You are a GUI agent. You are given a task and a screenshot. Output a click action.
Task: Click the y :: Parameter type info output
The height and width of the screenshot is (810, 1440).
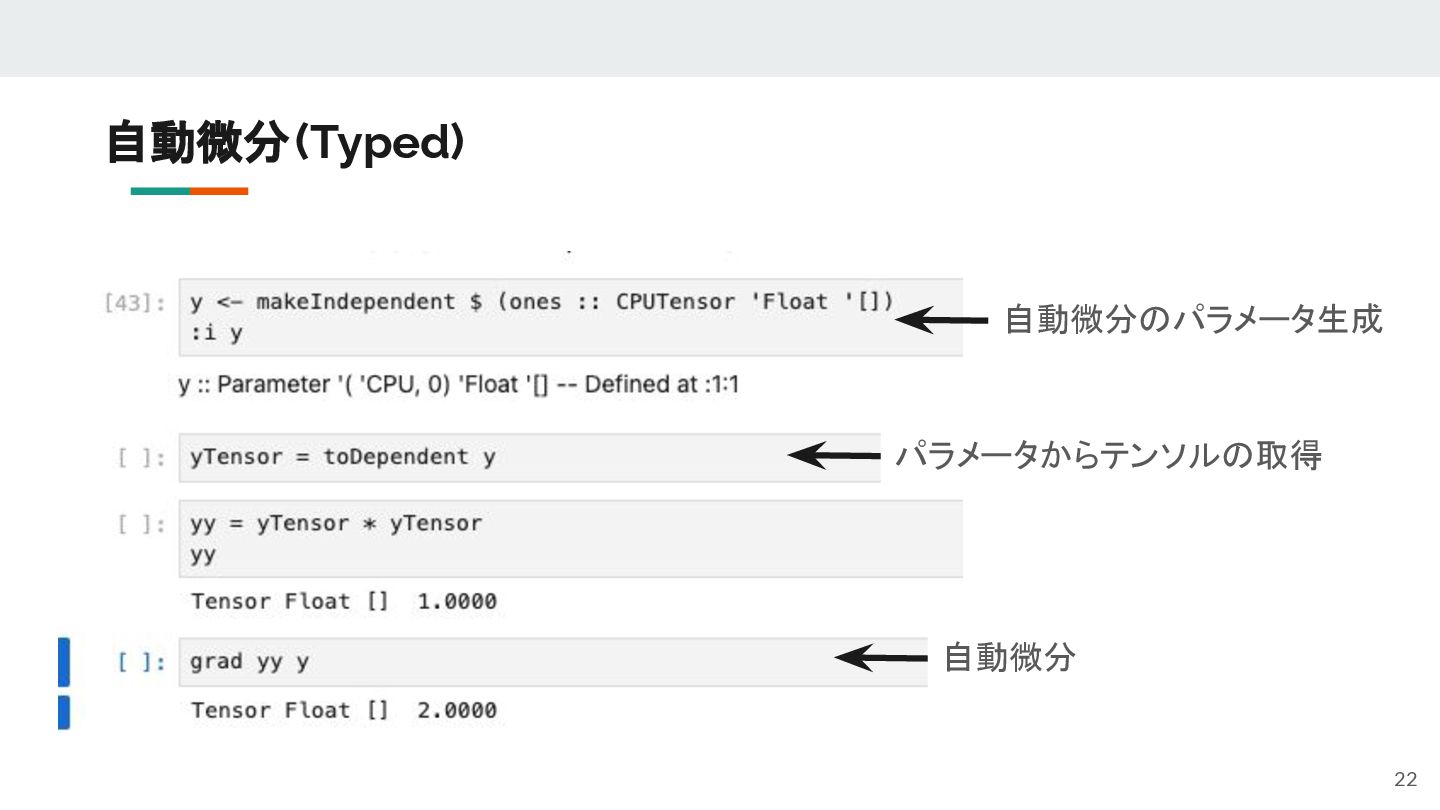pos(459,385)
